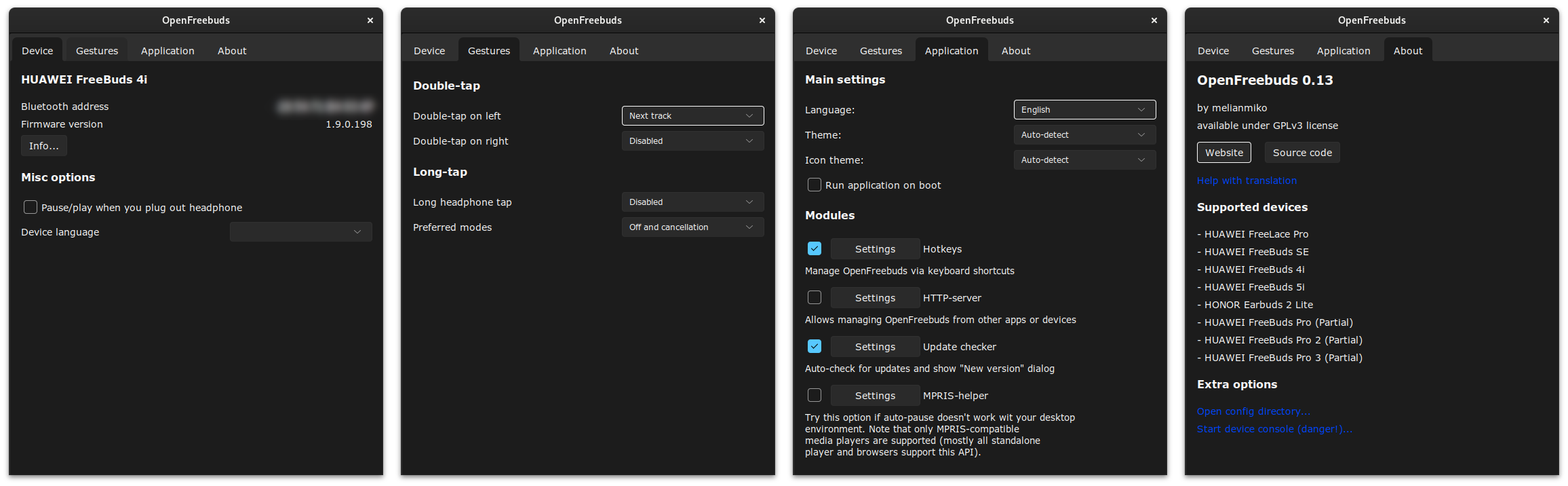Screen dimensions: 1568x486
Task: Close the first OpenFreebuds window showing Device tab
Action: pos(370,20)
